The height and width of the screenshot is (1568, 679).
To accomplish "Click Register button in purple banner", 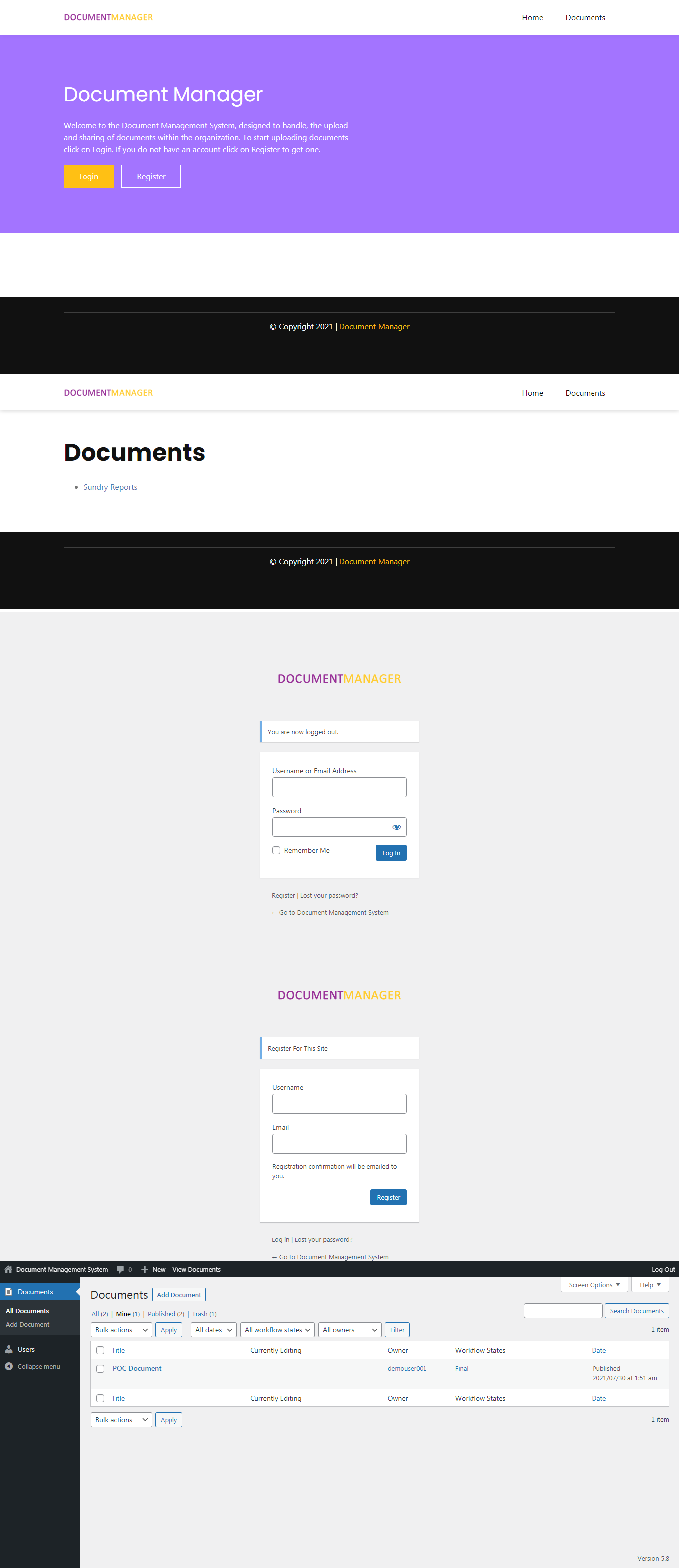I will point(151,176).
